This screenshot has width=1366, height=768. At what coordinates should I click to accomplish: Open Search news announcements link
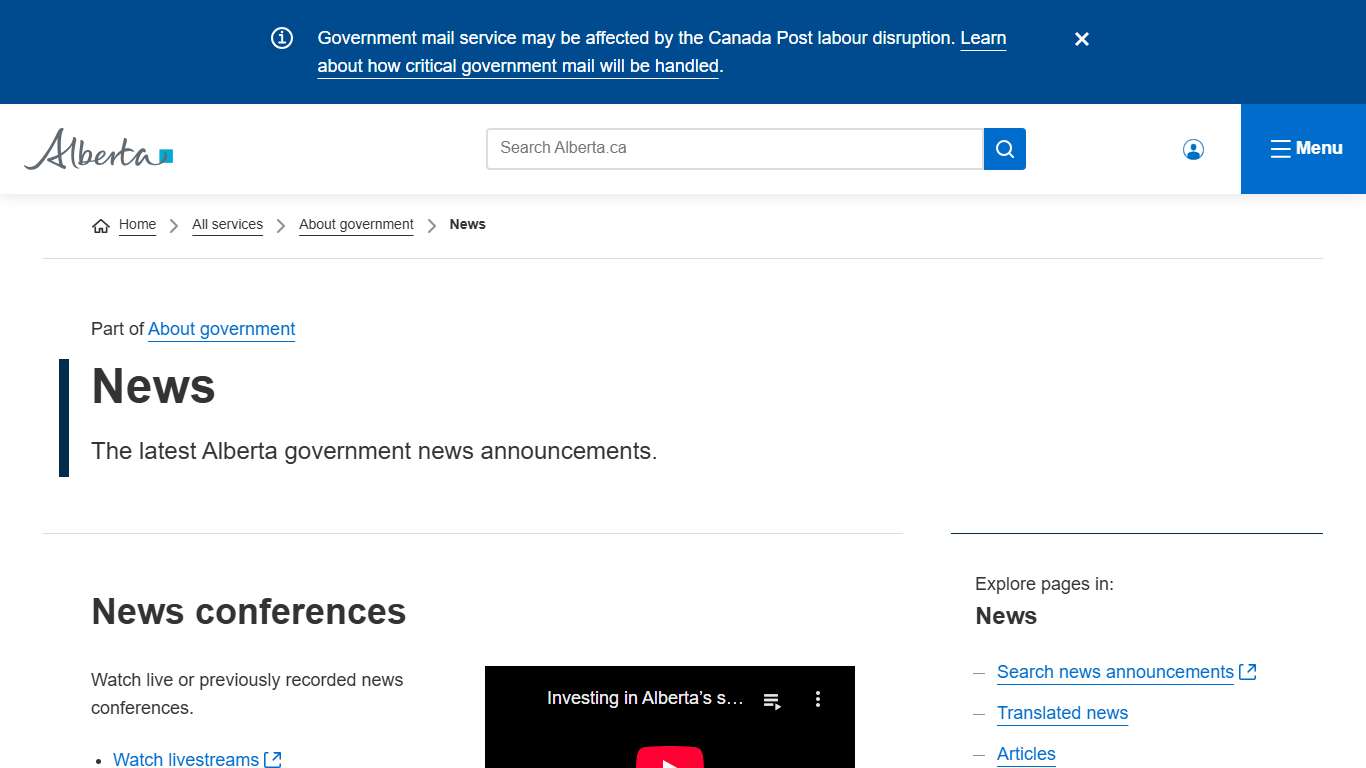point(1115,672)
